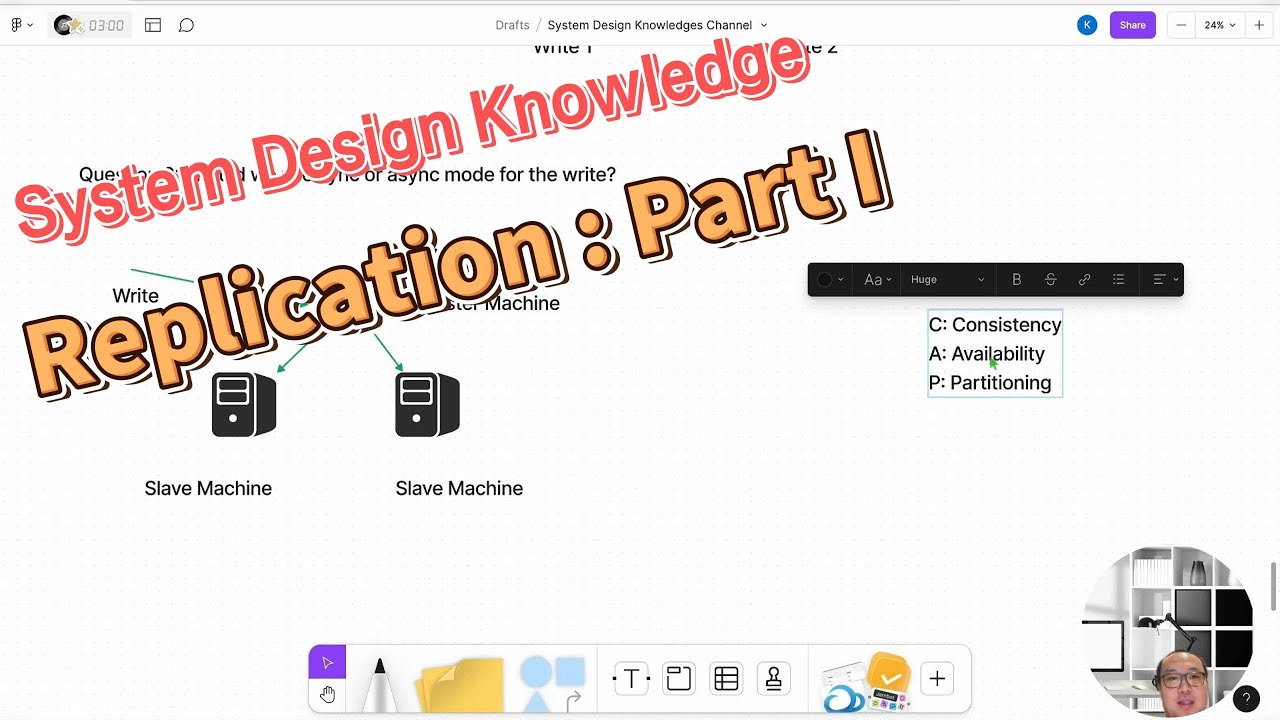1280x720 pixels.
Task: Toggle the layout panel icon
Action: 153,25
